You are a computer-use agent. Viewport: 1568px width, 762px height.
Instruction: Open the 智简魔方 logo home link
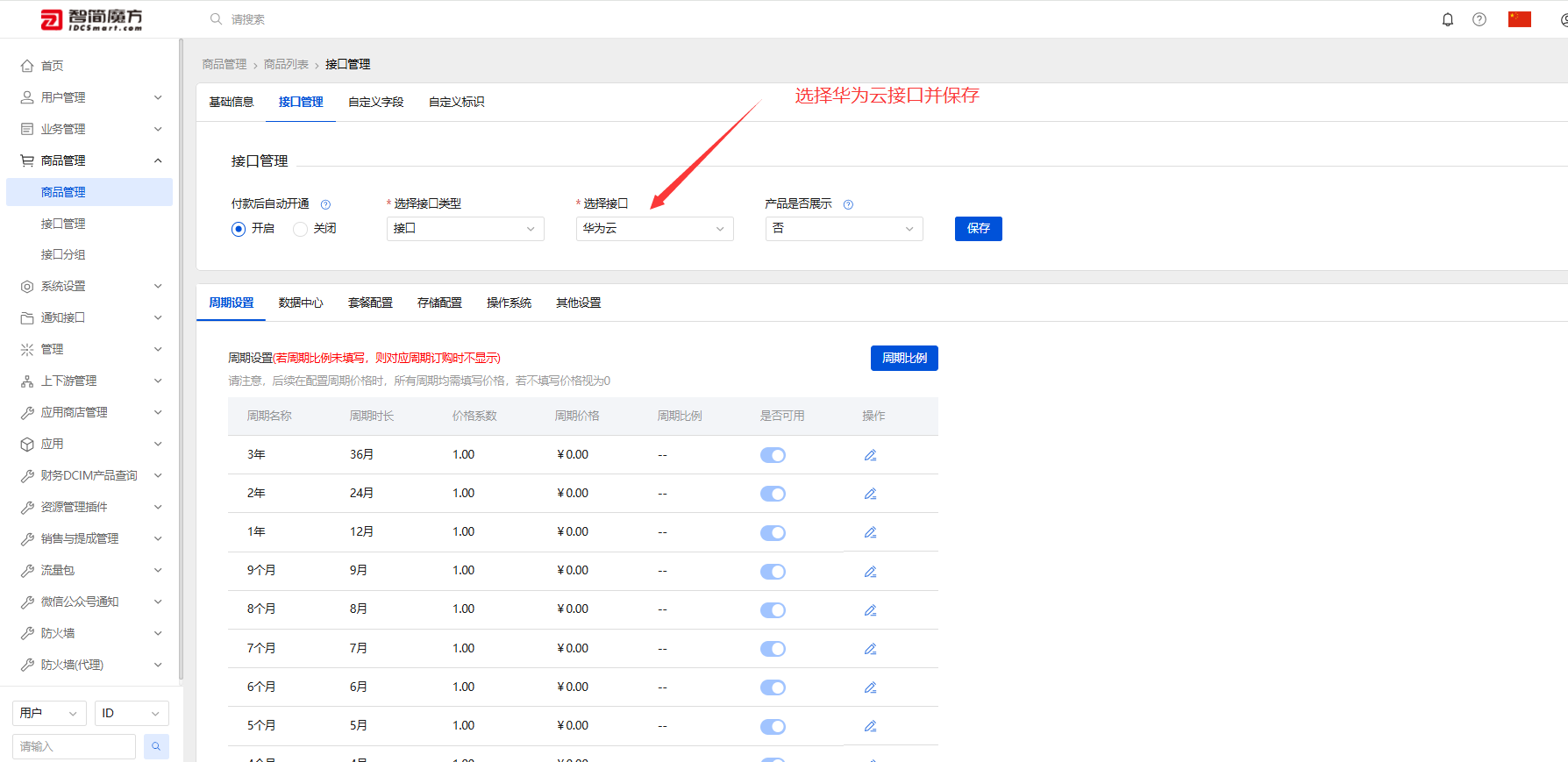point(92,19)
